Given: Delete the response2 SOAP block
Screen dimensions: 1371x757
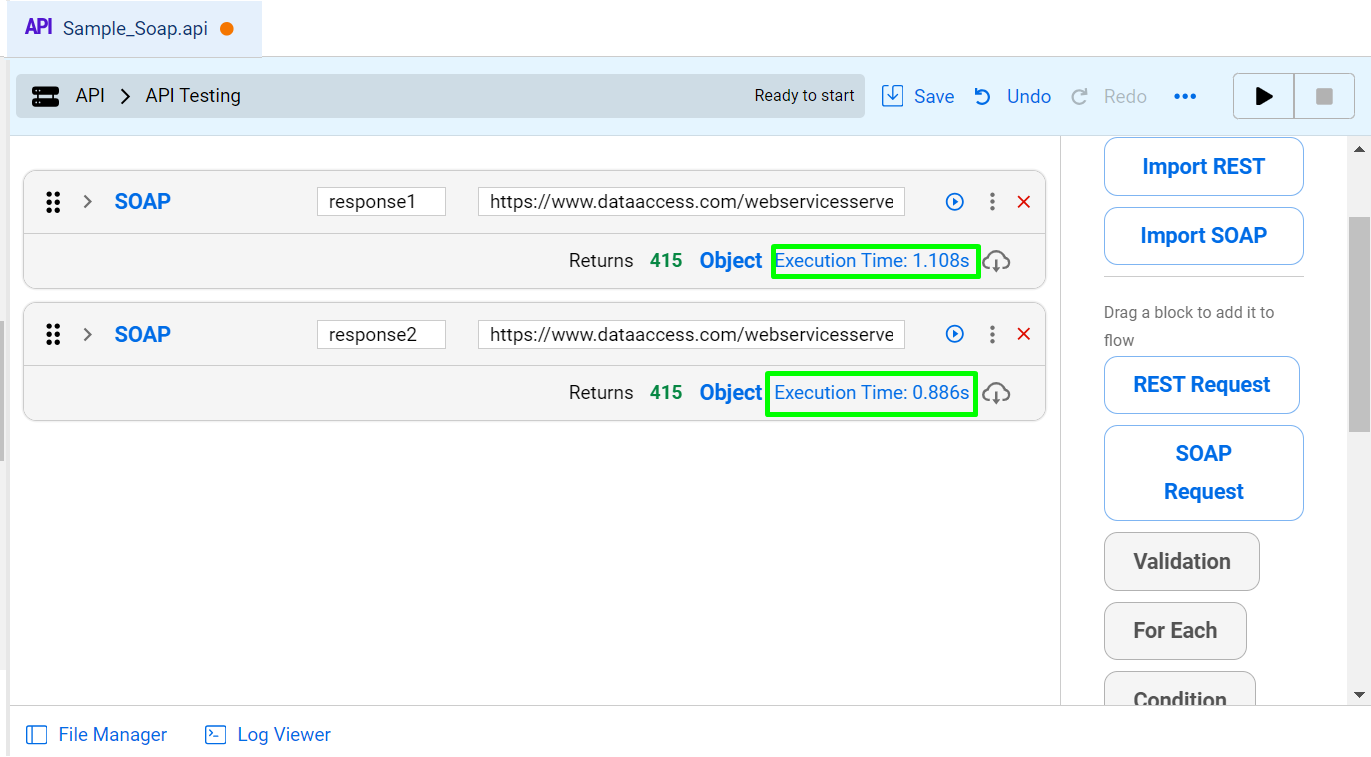Looking at the screenshot, I should (x=1023, y=334).
